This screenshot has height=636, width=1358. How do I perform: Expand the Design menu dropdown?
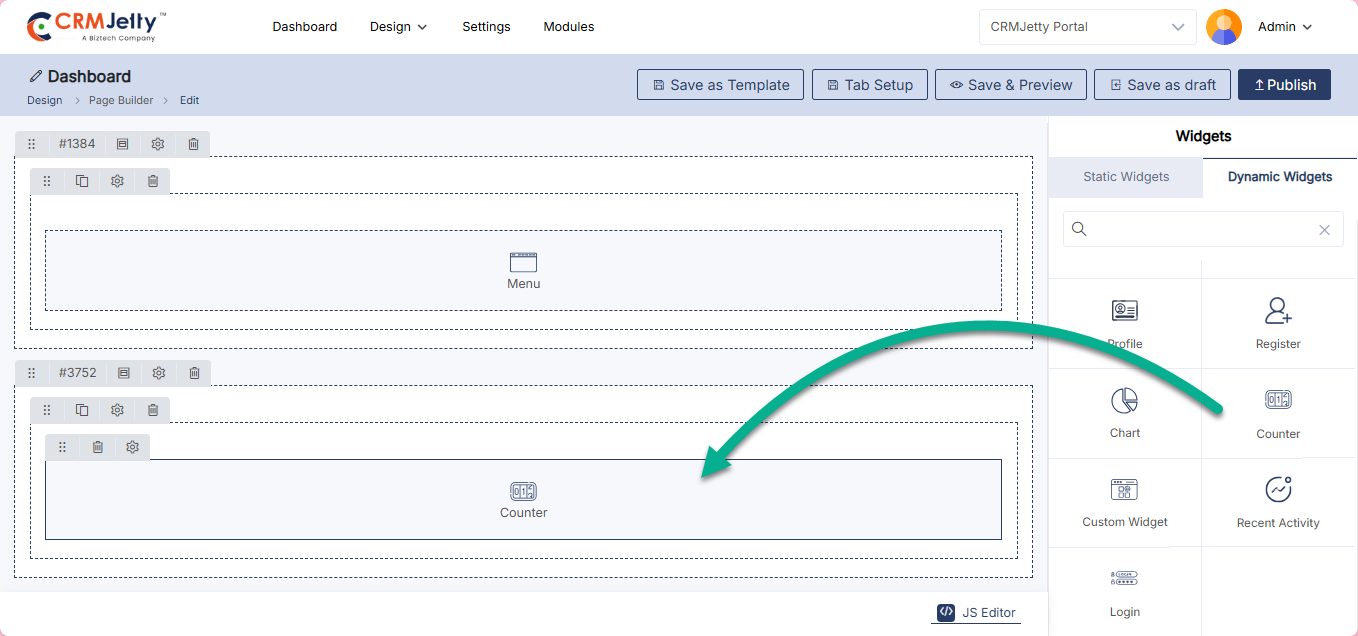point(398,27)
